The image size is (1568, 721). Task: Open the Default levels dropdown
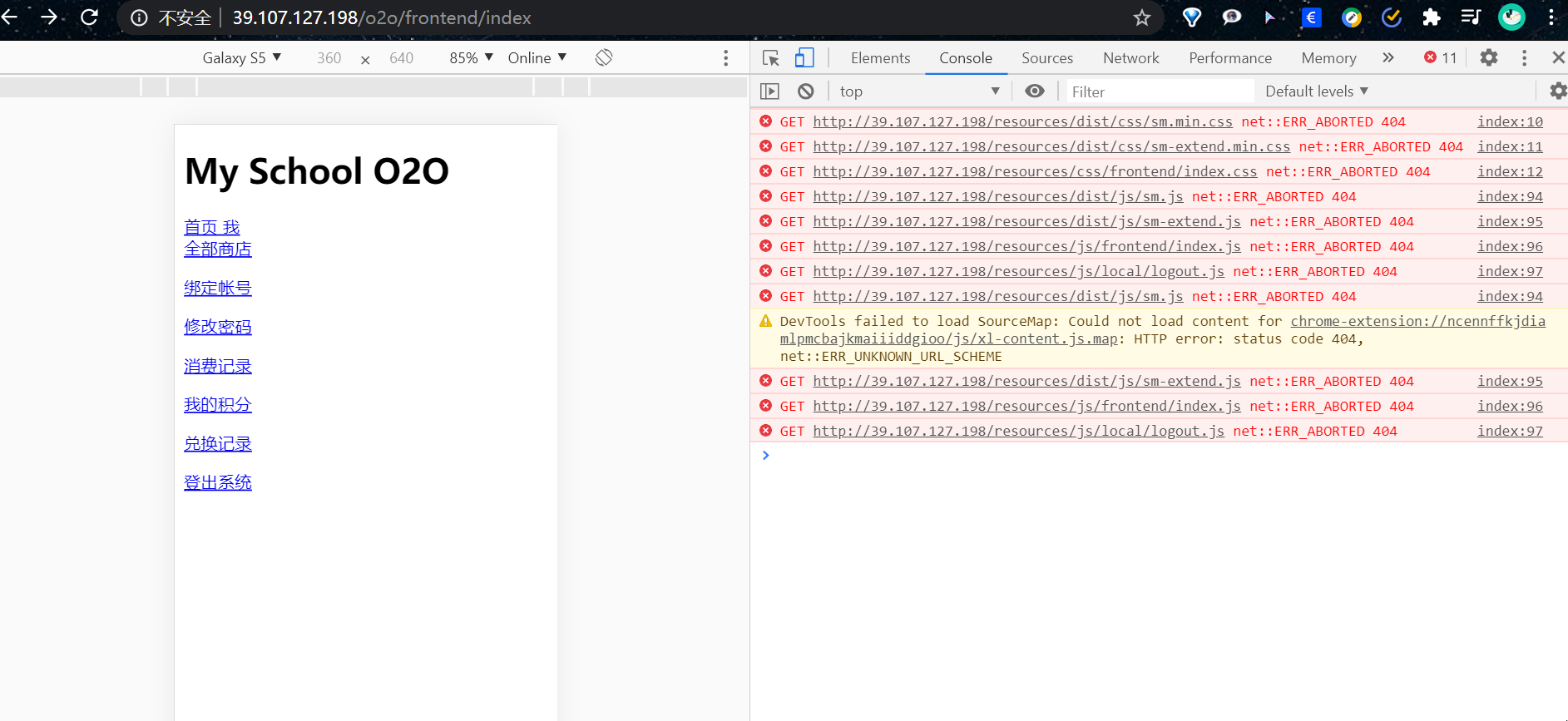[1317, 91]
